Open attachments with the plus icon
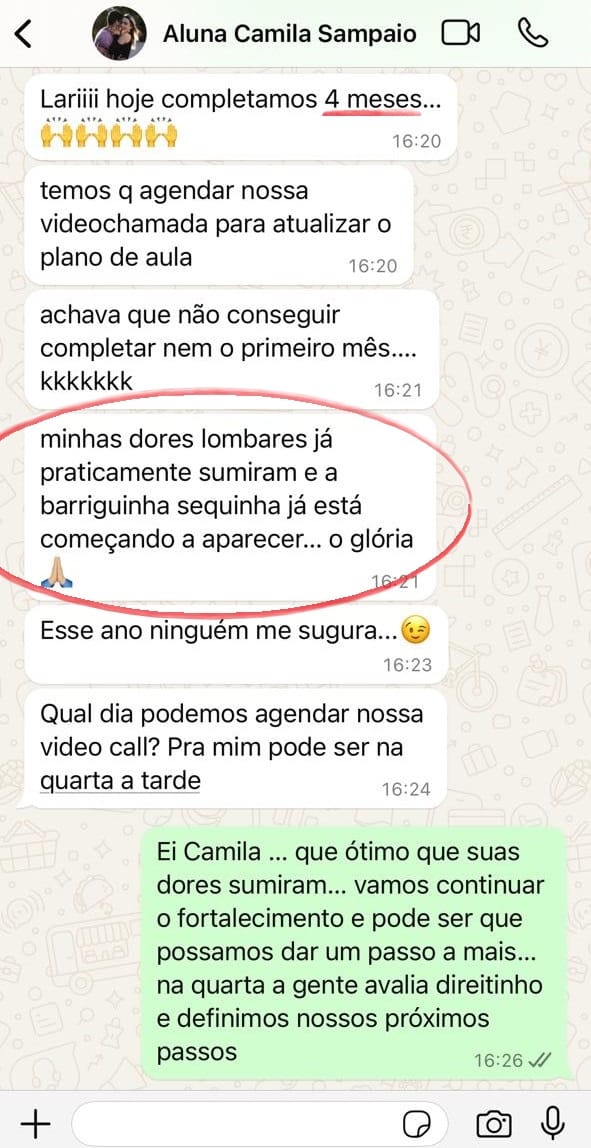Screen dimensions: 591x1148 click(x=34, y=1122)
